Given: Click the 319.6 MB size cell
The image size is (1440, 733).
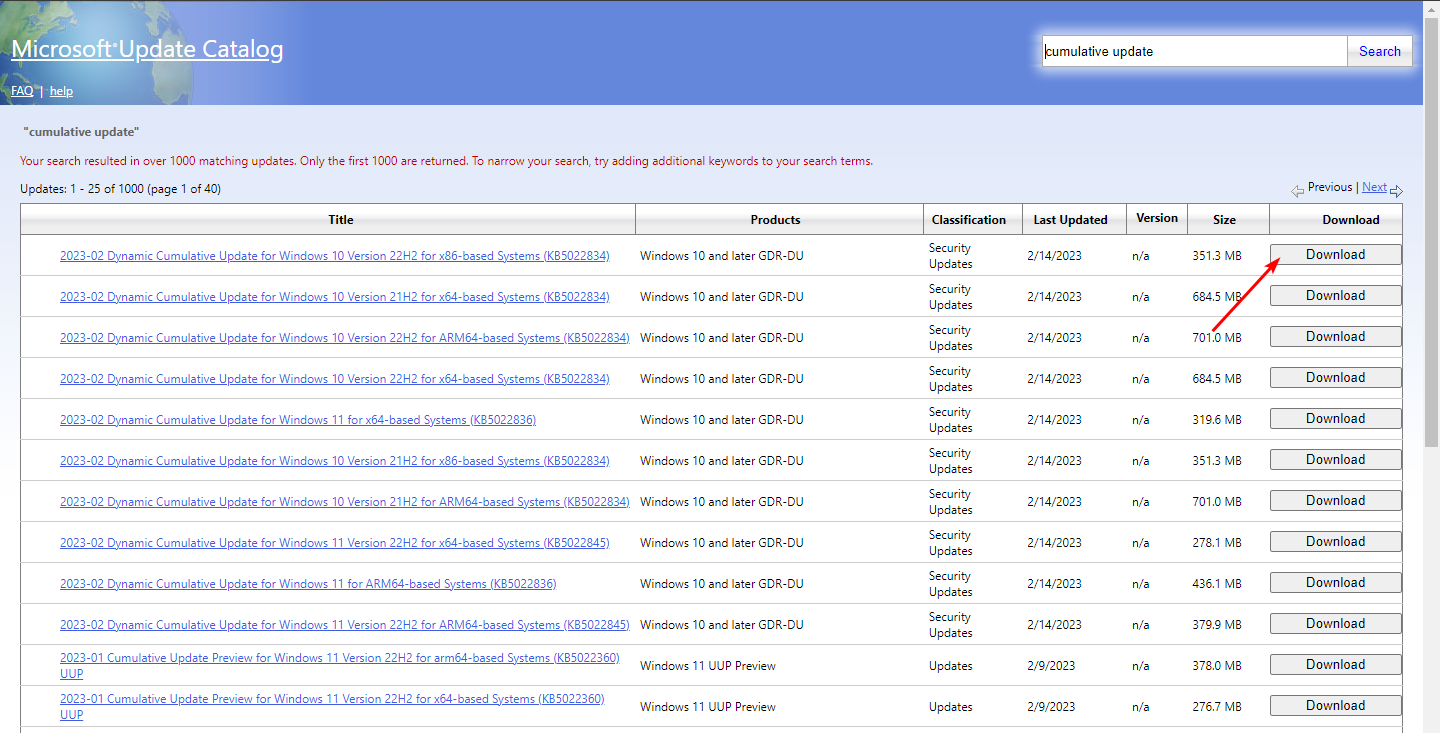Looking at the screenshot, I should [1217, 420].
